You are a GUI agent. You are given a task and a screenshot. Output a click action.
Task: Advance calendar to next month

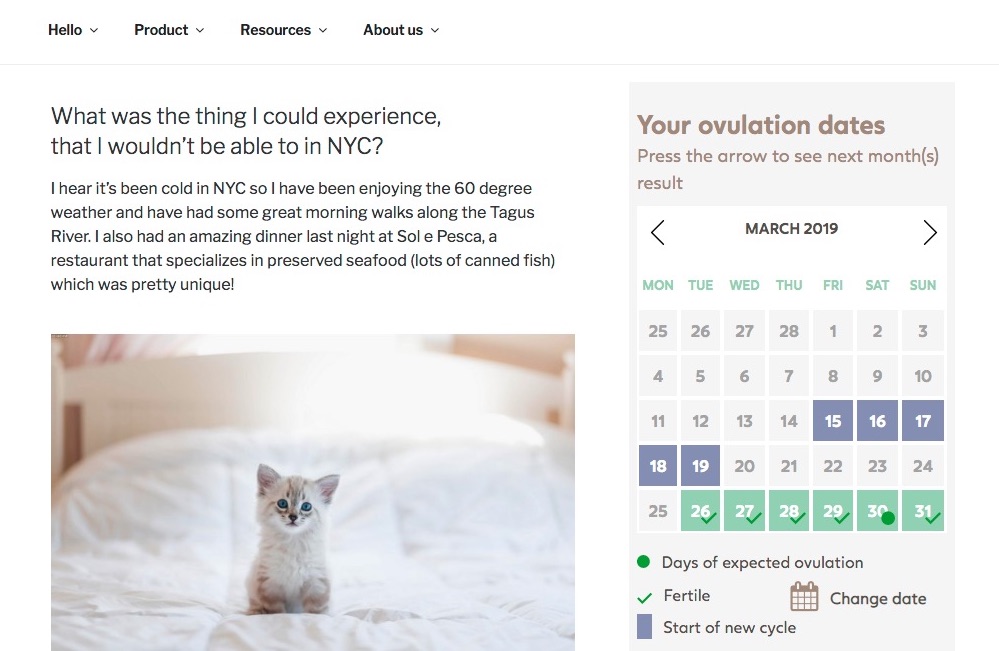tap(930, 233)
